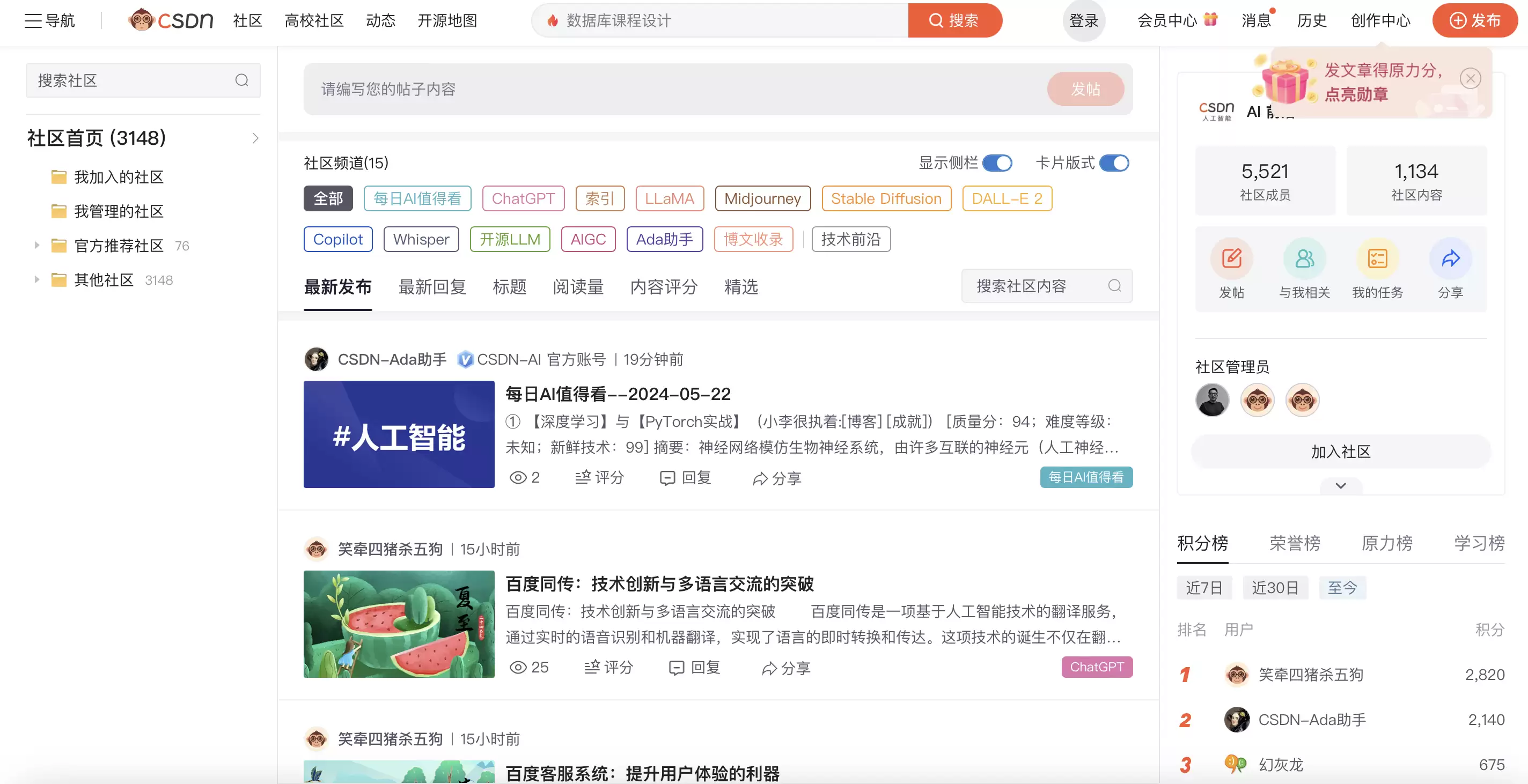Open the 导航 hamburger menu

pos(49,21)
